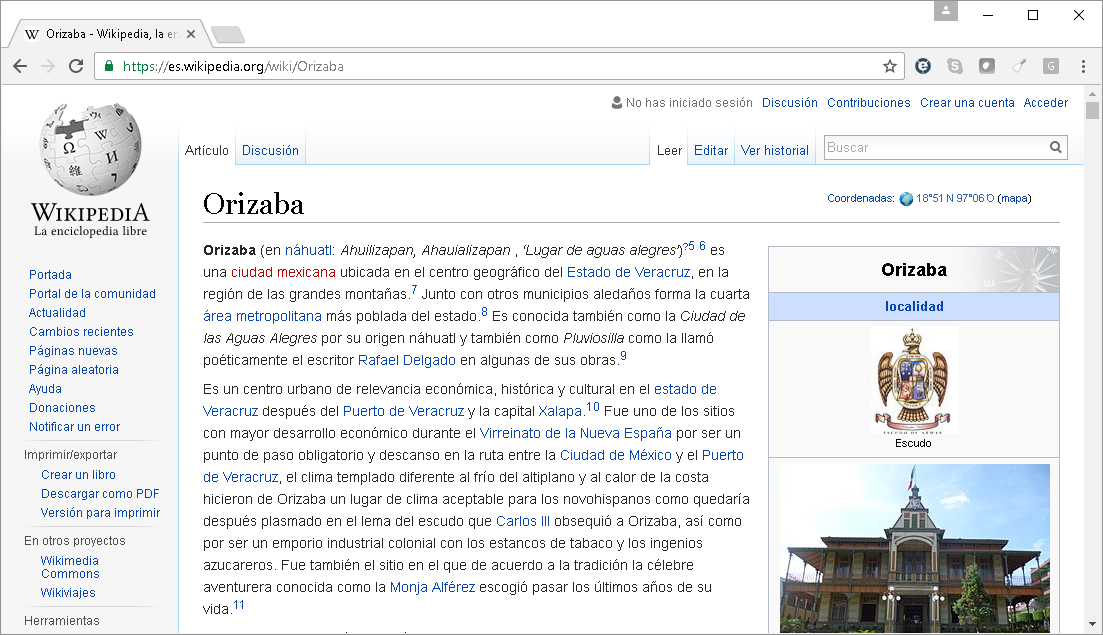Open a new browser tab
The width and height of the screenshot is (1103, 635).
click(x=228, y=34)
